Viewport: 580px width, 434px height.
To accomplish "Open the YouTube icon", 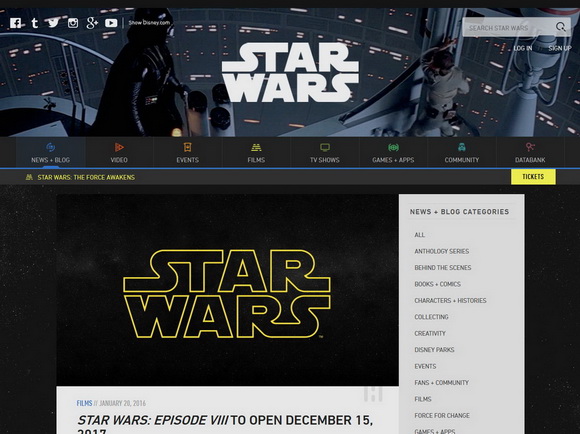I will point(111,23).
